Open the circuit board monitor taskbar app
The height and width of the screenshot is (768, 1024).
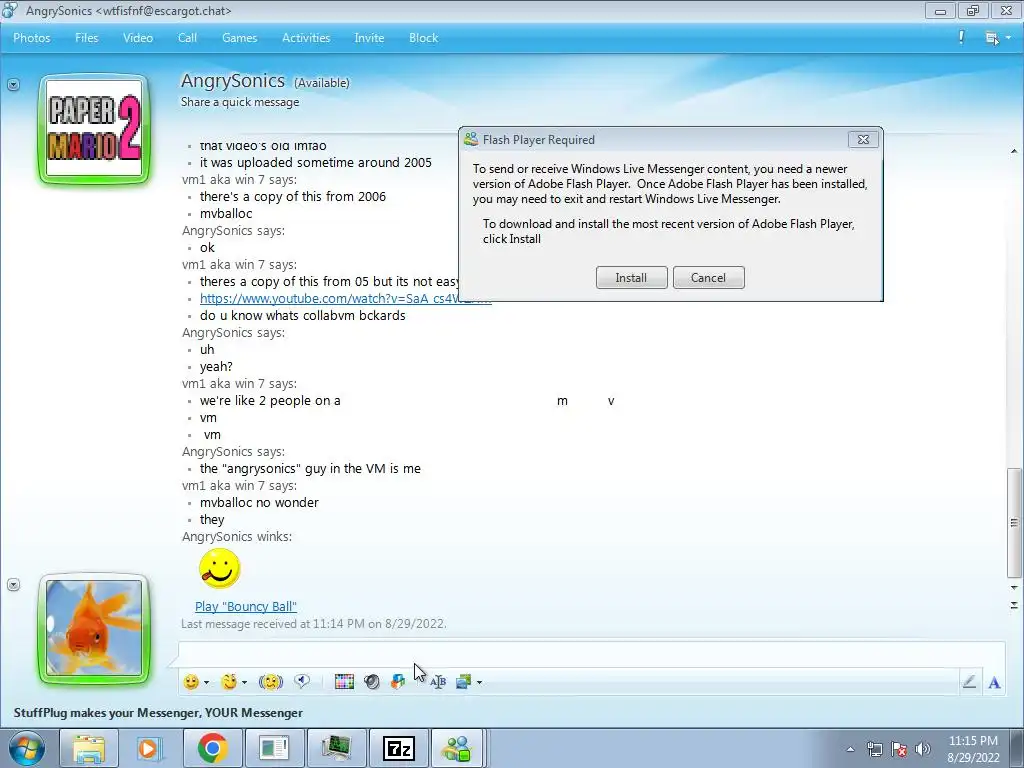336,748
